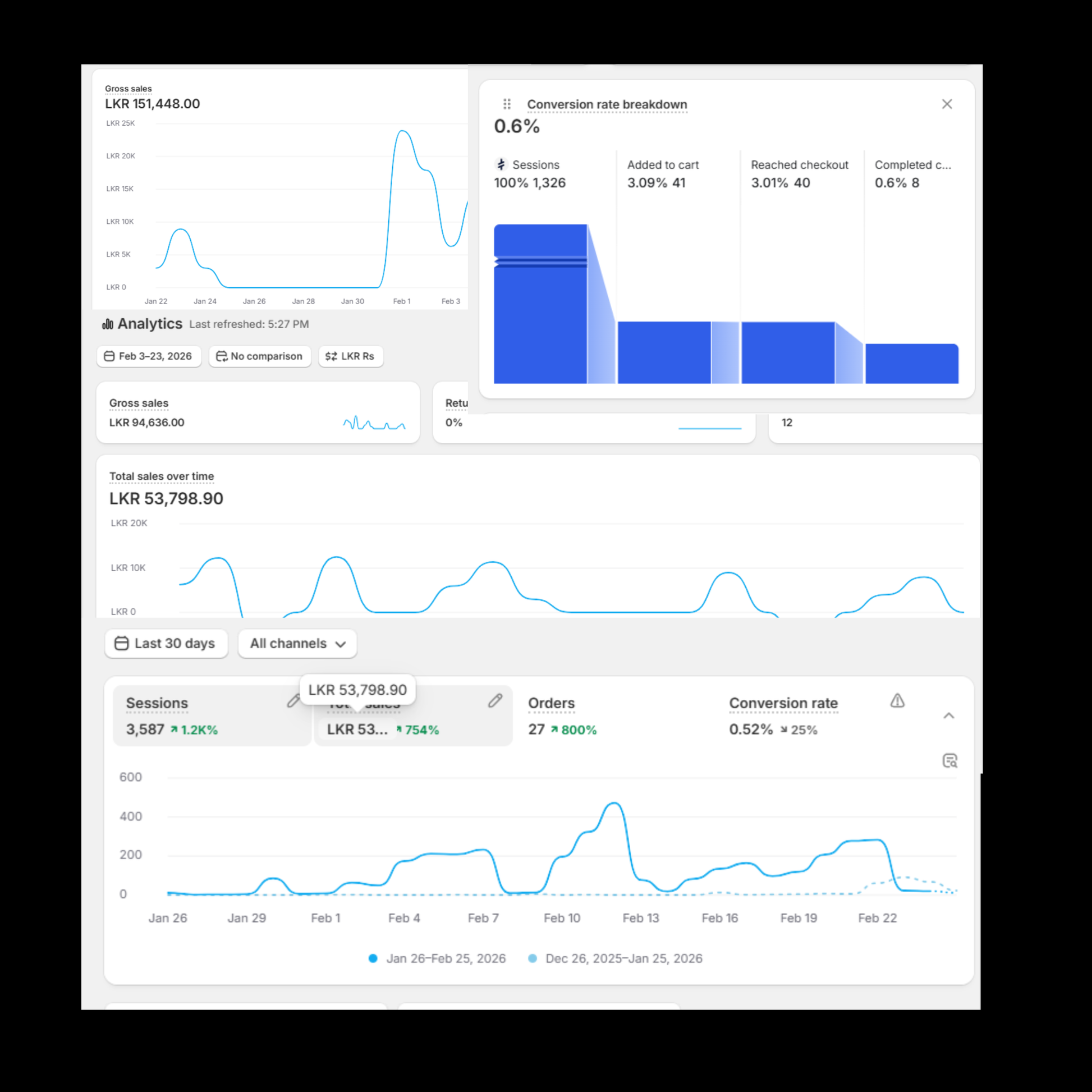
Task: Open the report view icon above the chart
Action: [x=949, y=761]
